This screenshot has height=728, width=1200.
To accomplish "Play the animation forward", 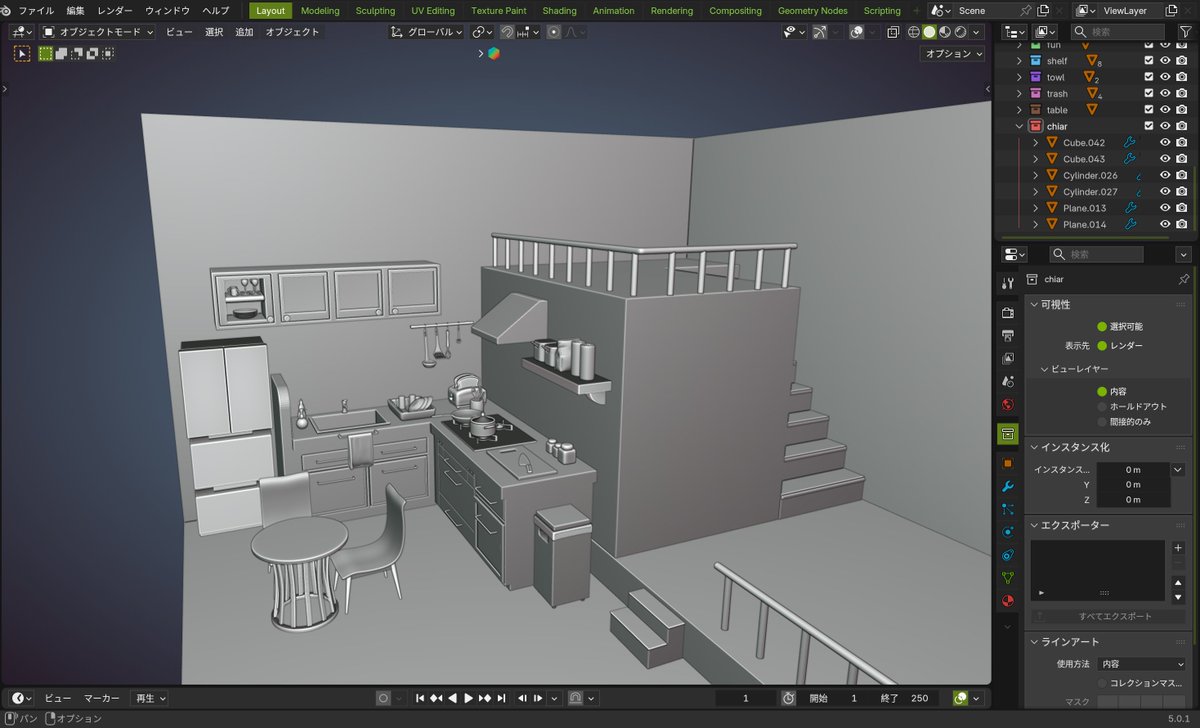I will click(x=468, y=698).
